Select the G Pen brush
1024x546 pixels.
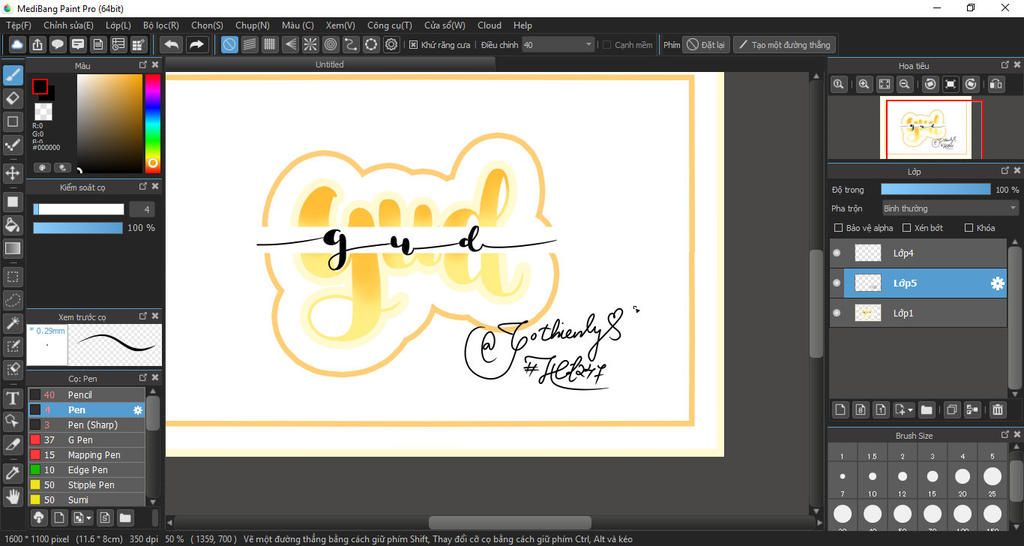point(86,440)
